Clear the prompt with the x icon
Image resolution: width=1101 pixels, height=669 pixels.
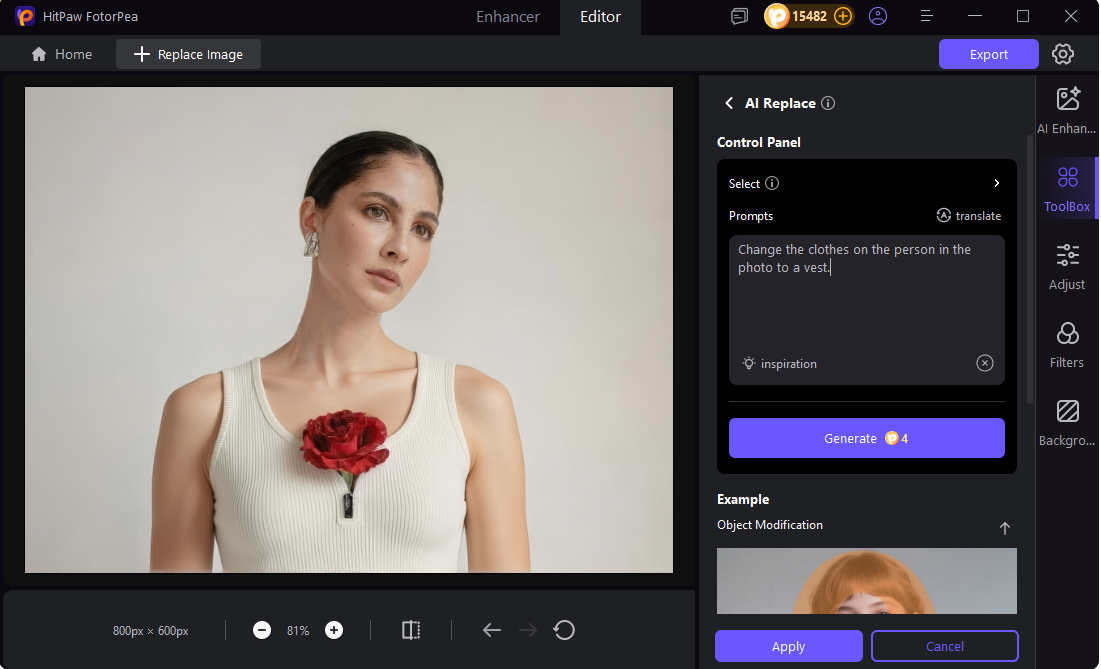(x=984, y=363)
